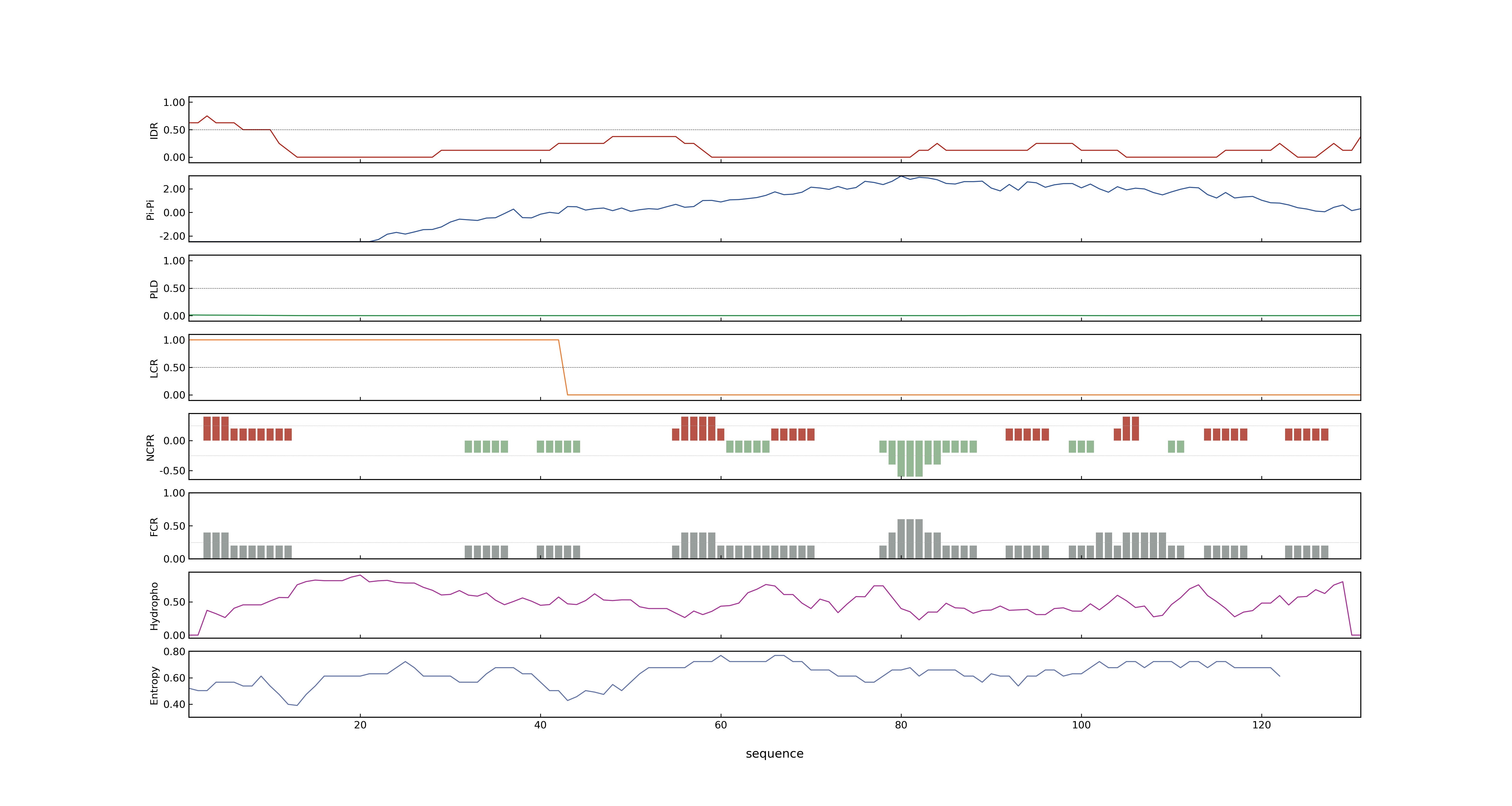Image resolution: width=1512 pixels, height=806 pixels.
Task: Click the deepest green NCPR bar near position 80
Action: (910, 459)
